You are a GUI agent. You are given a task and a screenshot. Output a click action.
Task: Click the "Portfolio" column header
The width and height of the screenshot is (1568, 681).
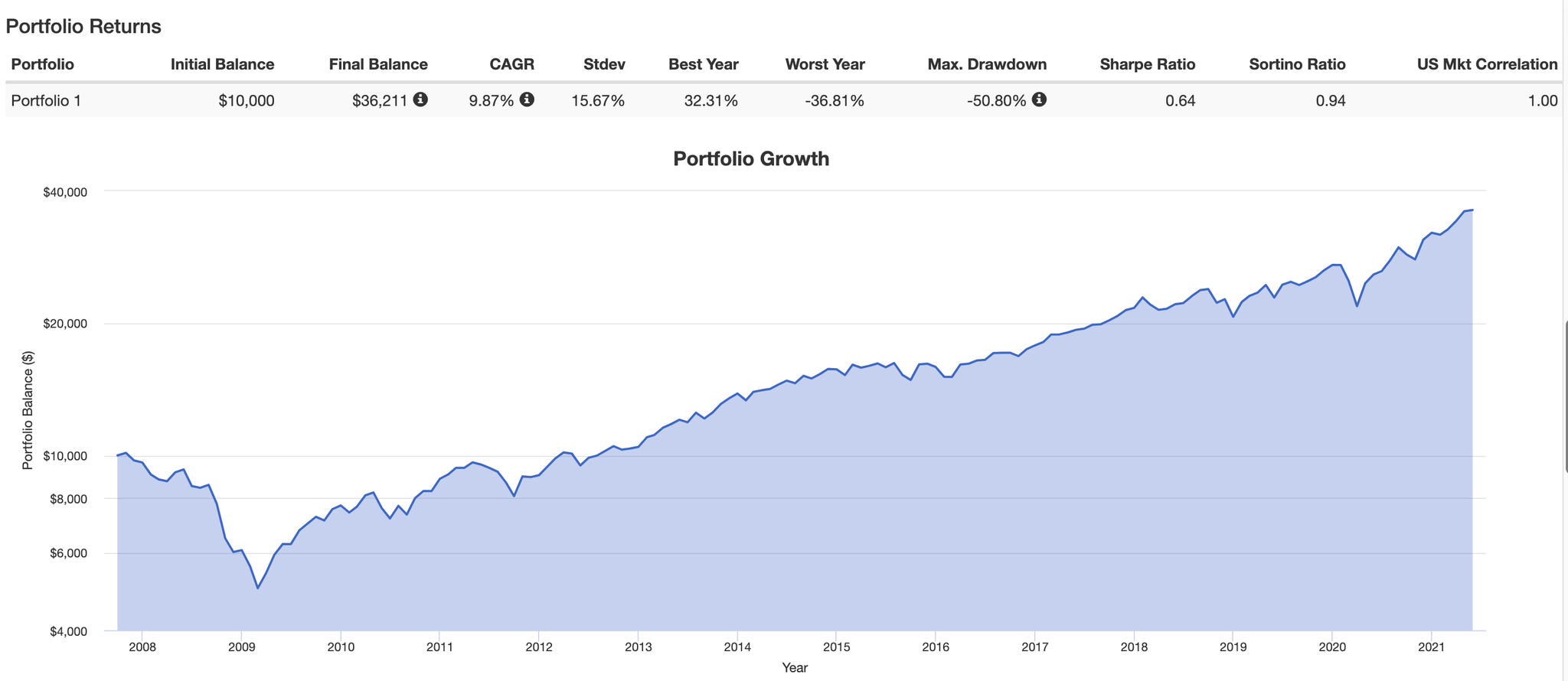43,64
